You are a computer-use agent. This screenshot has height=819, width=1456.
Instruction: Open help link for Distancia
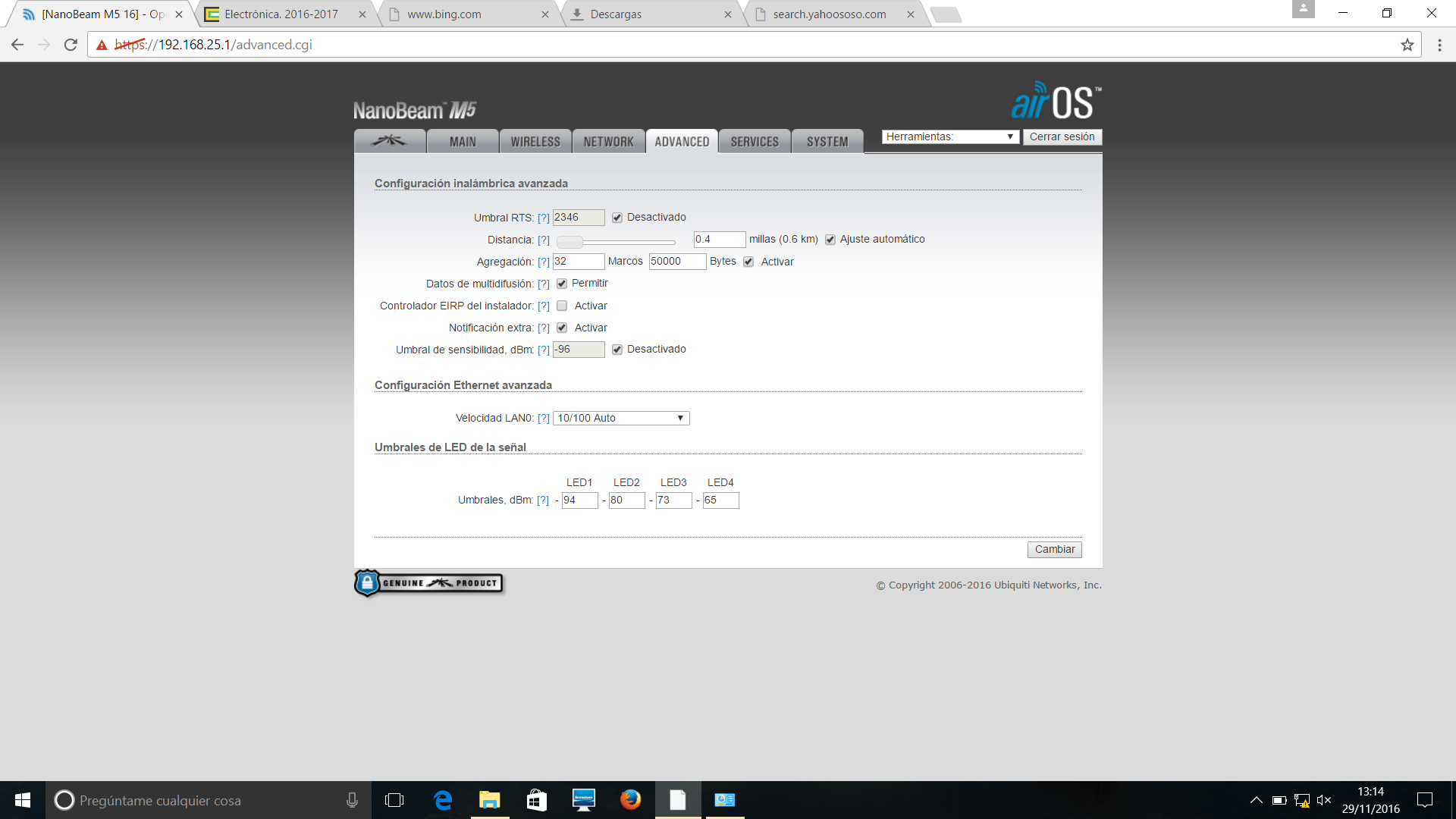click(544, 240)
